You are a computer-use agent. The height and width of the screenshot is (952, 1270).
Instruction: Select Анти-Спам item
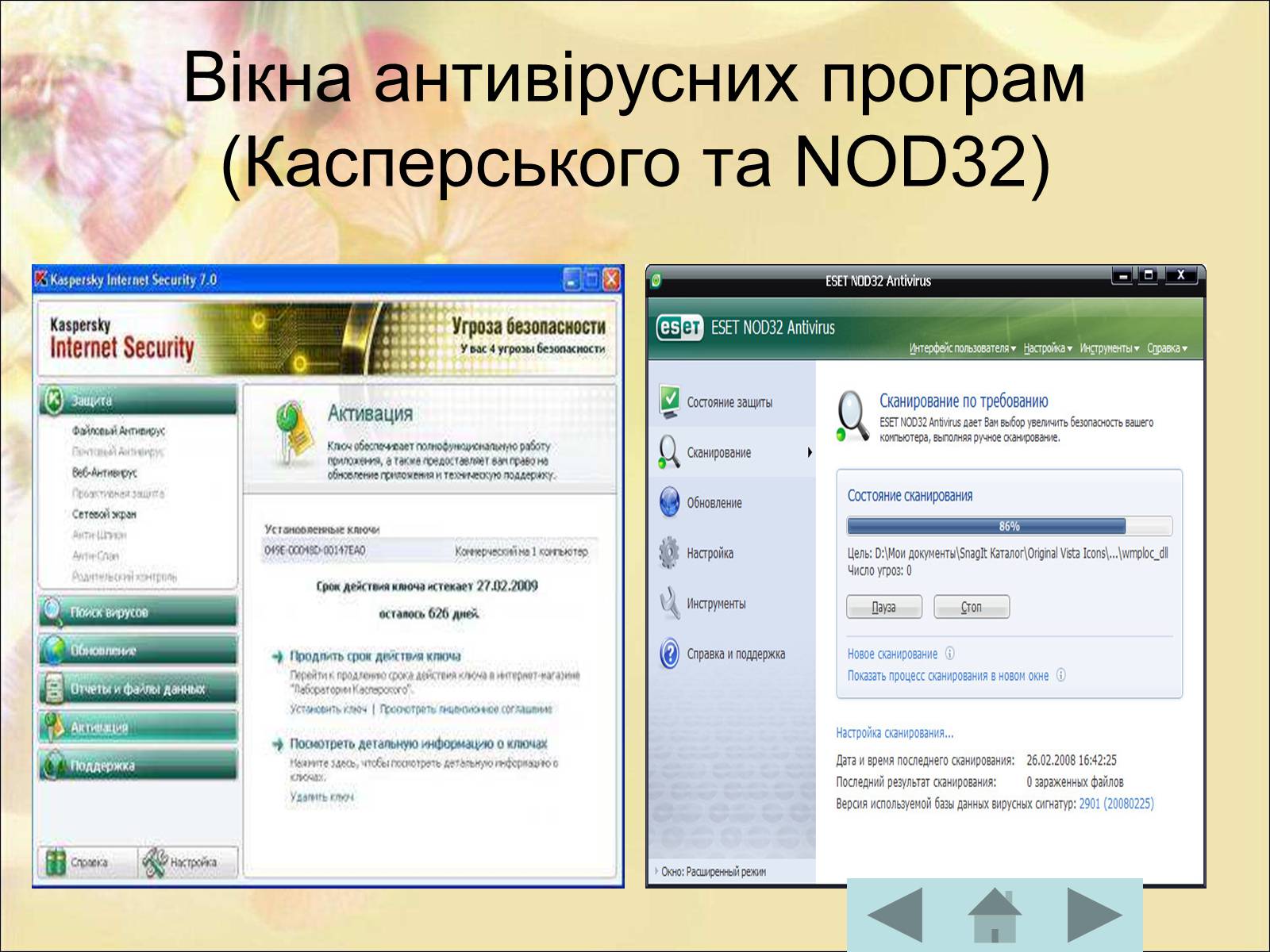(95, 555)
